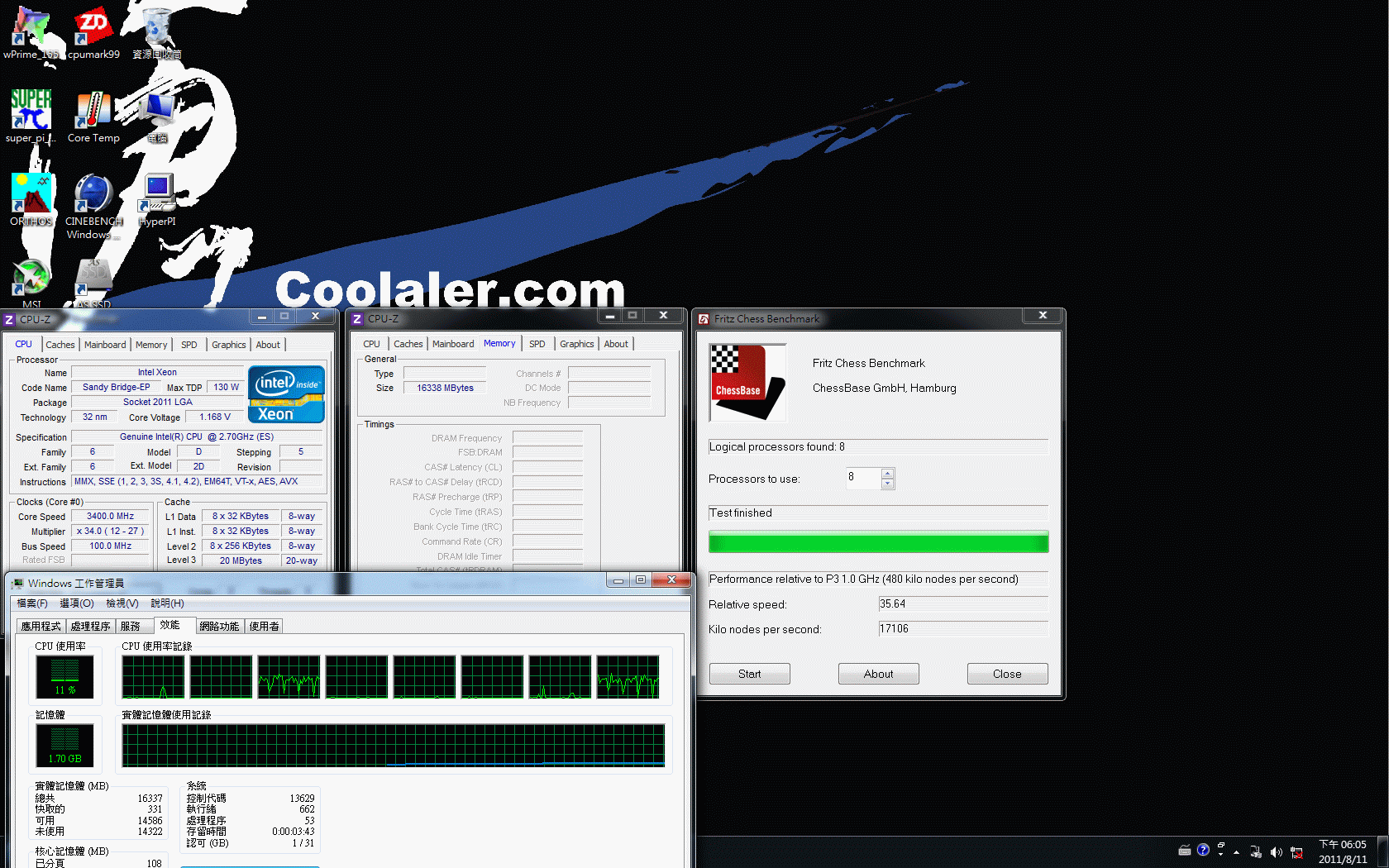1389x868 pixels.
Task: Open the 說明(H) menu in Task Manager
Action: [168, 603]
